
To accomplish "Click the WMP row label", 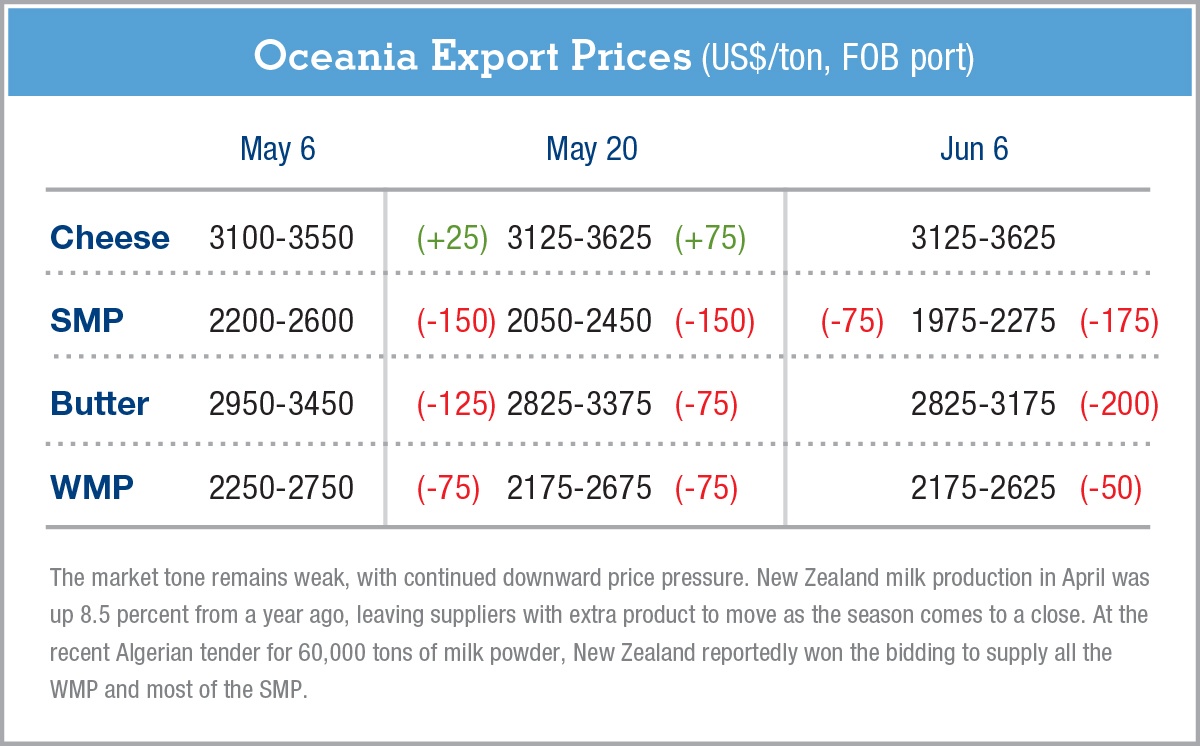I will (91, 487).
